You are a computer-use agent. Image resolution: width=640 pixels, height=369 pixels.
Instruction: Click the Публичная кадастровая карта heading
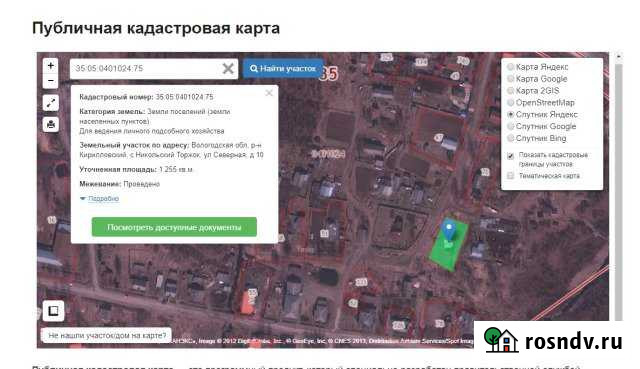tap(156, 28)
